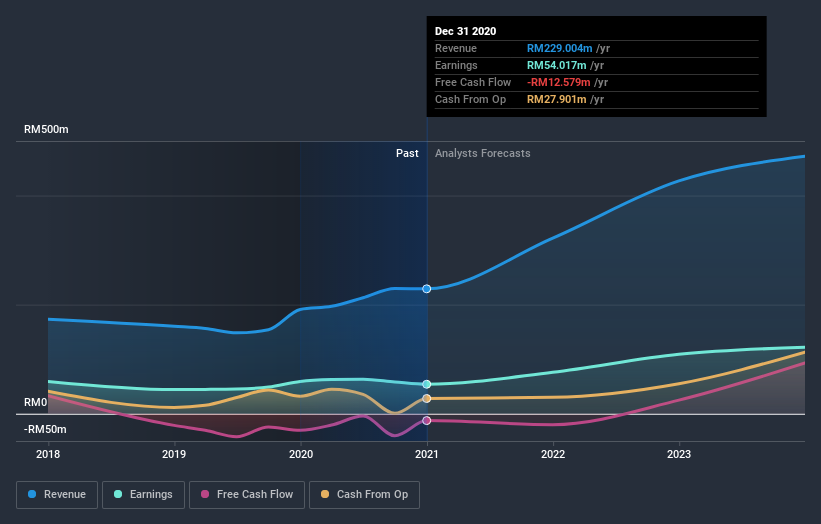Click the 2020 x-axis label
821x524 pixels.
[301, 454]
